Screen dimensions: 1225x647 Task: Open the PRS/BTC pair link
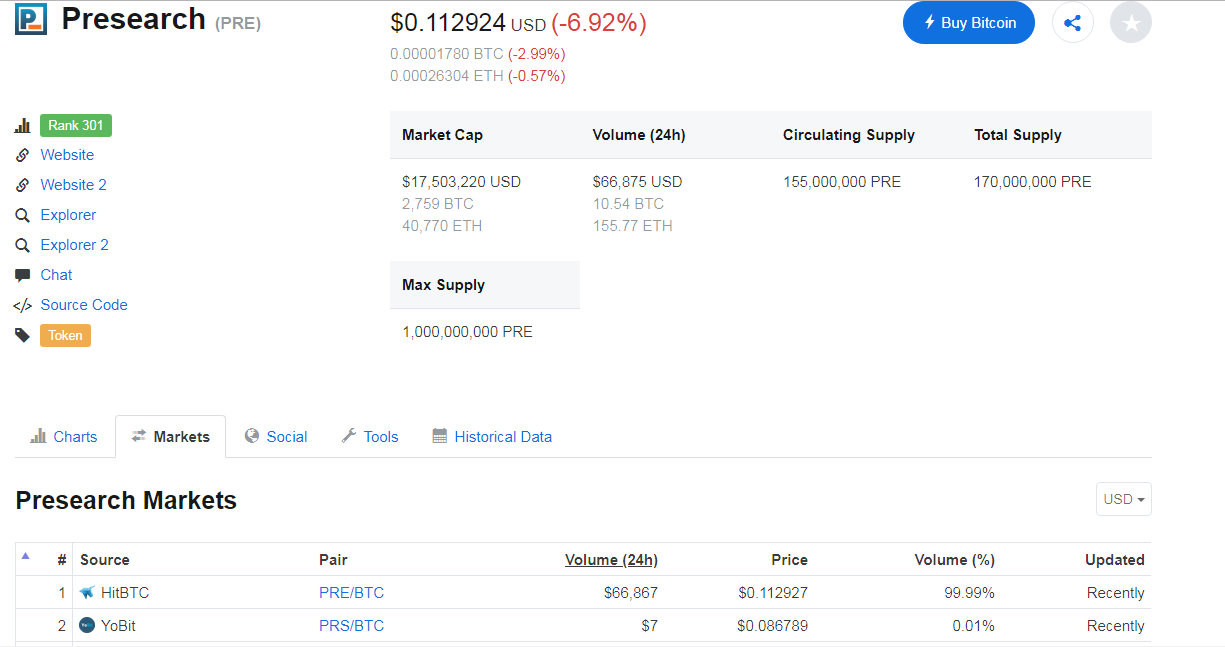pos(351,626)
